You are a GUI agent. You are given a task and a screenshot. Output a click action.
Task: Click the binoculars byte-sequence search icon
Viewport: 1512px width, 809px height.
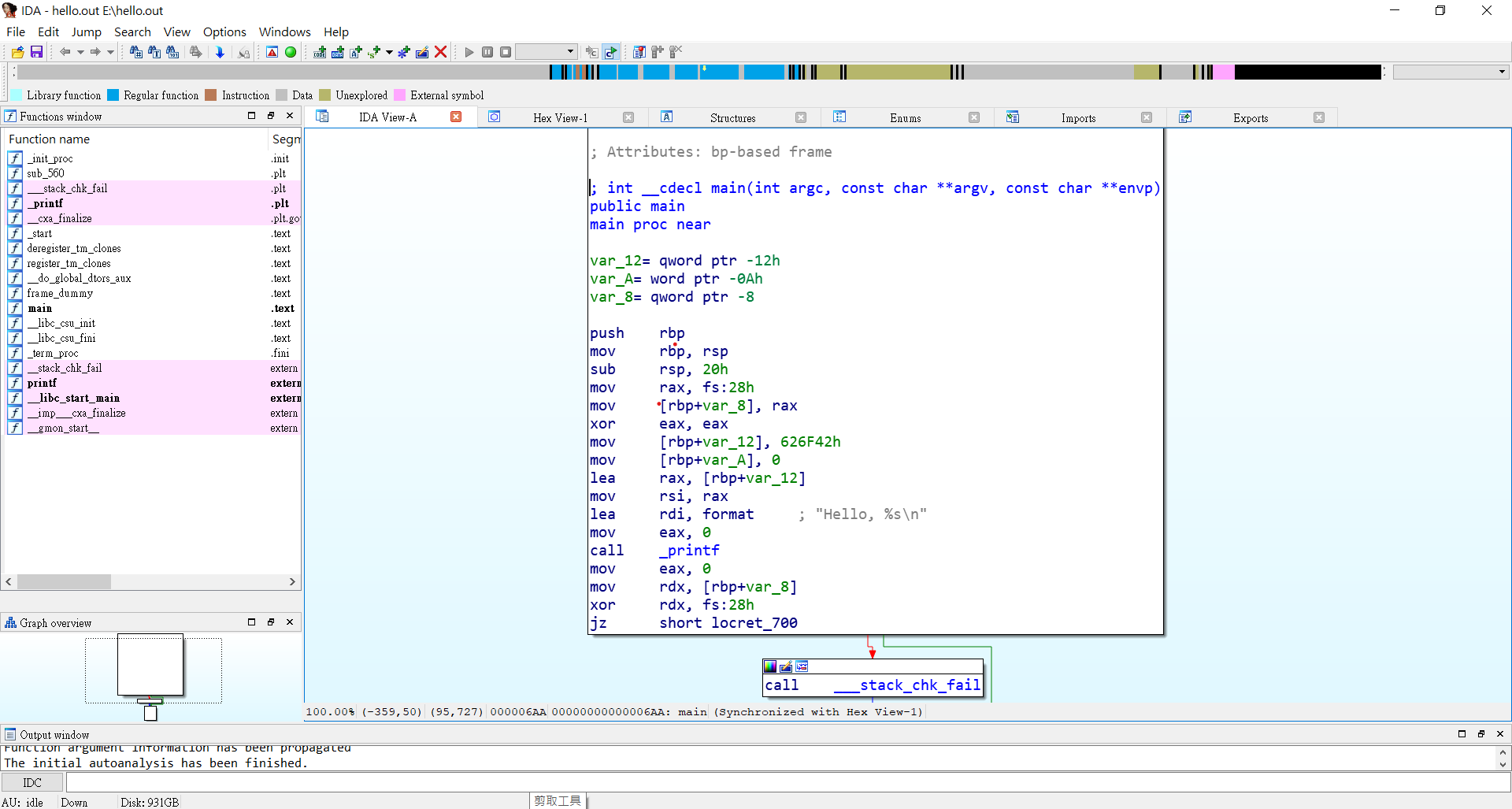[x=172, y=52]
